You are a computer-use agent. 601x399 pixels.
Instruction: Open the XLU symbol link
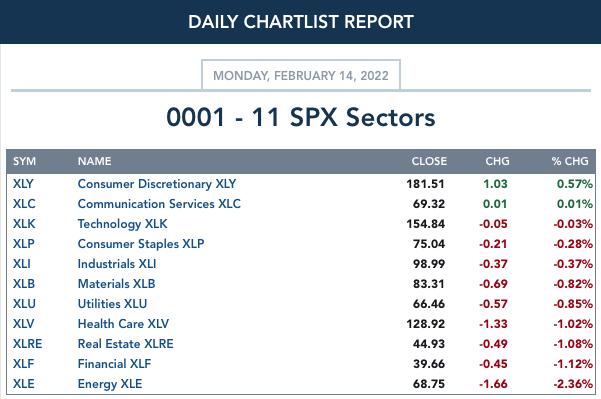click(24, 304)
